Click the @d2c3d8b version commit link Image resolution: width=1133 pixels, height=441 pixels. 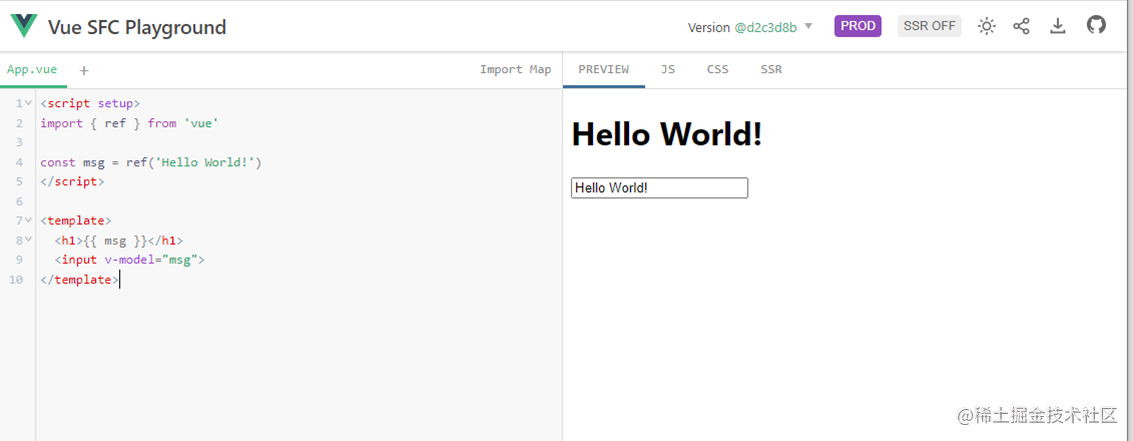coord(765,27)
